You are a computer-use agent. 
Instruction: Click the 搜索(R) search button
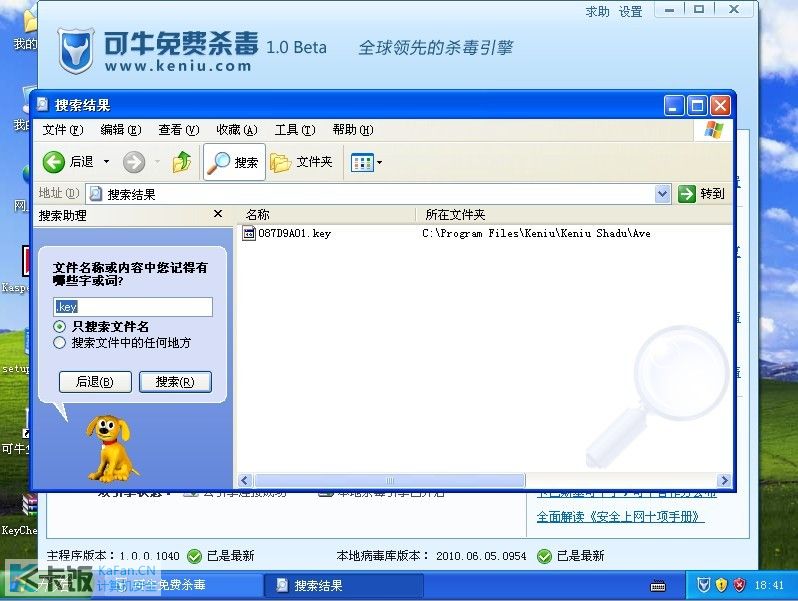(x=175, y=382)
